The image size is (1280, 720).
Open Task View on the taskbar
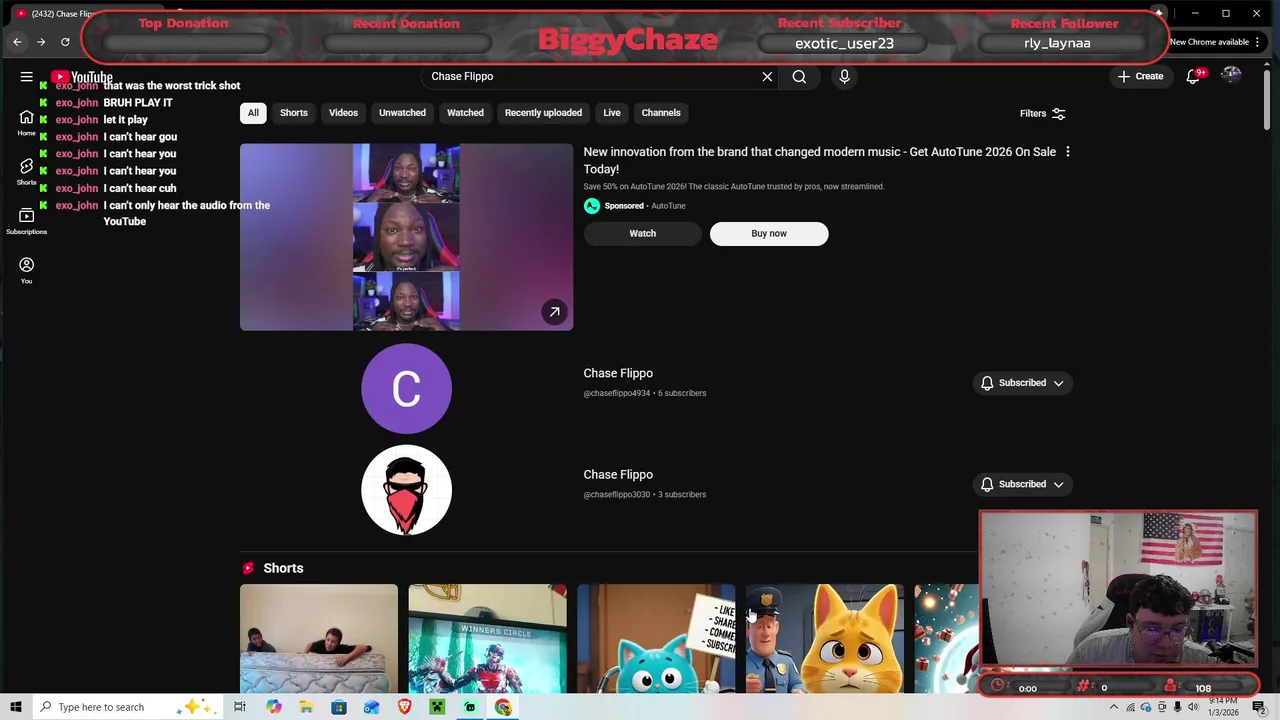point(240,707)
